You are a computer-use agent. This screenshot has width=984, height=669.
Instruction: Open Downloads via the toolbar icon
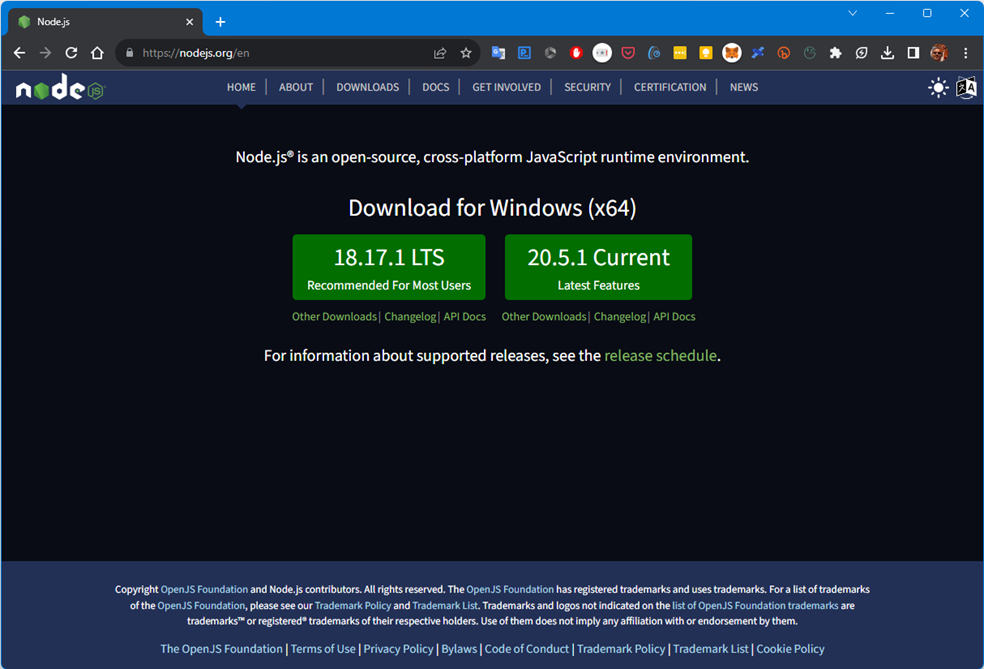pos(888,53)
